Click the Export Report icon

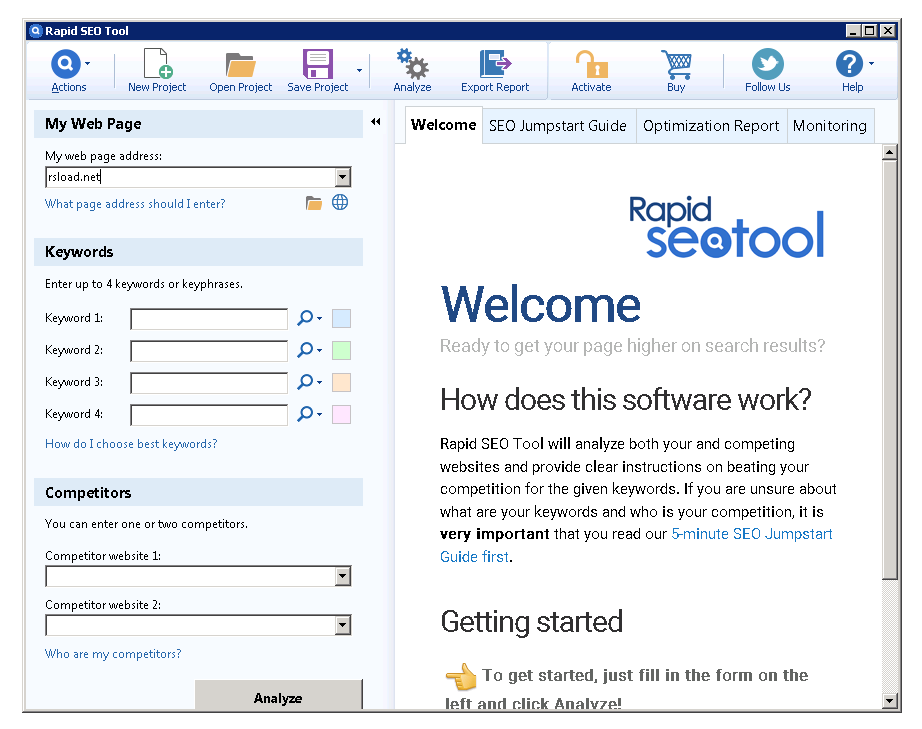pyautogui.click(x=495, y=62)
